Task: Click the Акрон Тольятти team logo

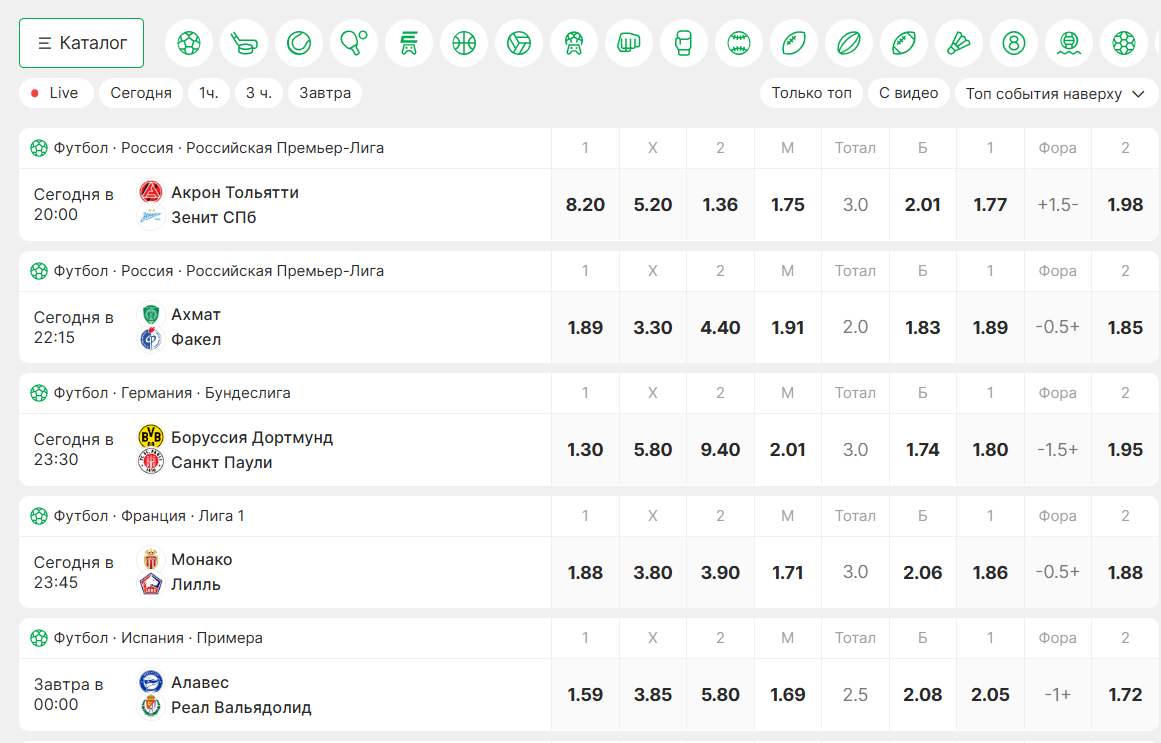Action: (x=151, y=192)
